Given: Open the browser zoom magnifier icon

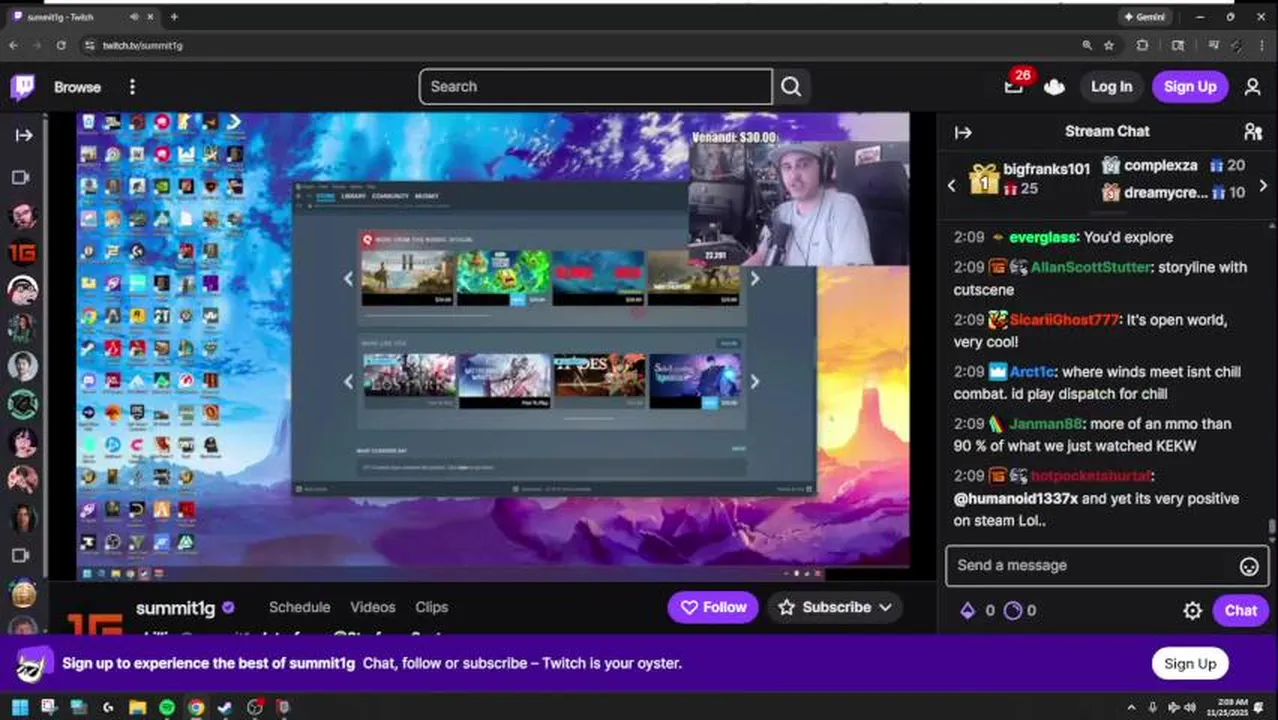Looking at the screenshot, I should [1087, 45].
